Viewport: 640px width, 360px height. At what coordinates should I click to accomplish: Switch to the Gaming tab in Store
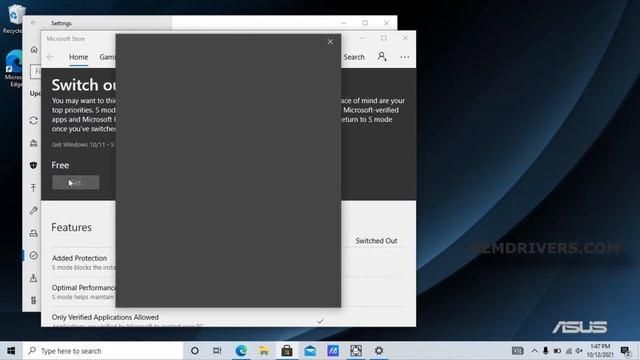pos(107,57)
